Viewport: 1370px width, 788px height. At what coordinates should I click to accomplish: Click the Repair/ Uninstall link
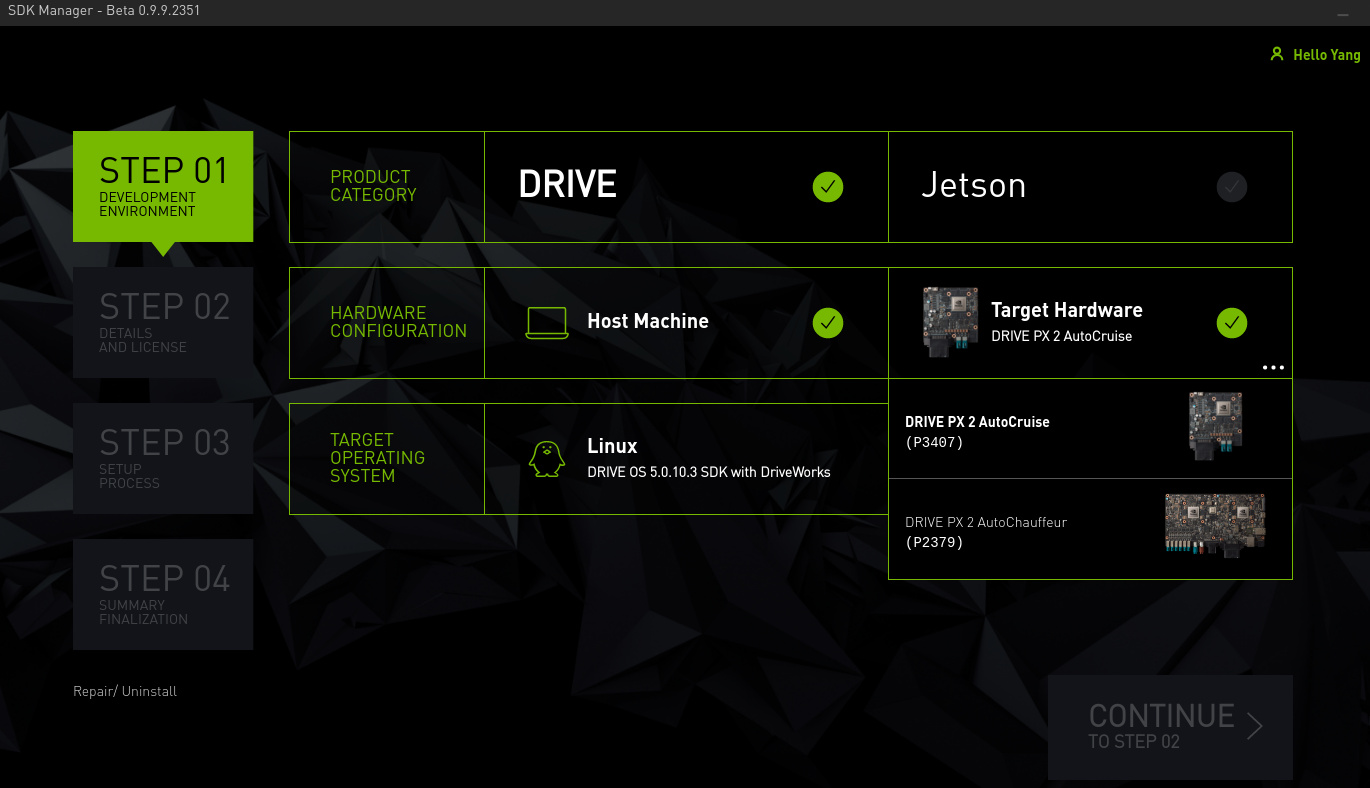click(x=125, y=691)
